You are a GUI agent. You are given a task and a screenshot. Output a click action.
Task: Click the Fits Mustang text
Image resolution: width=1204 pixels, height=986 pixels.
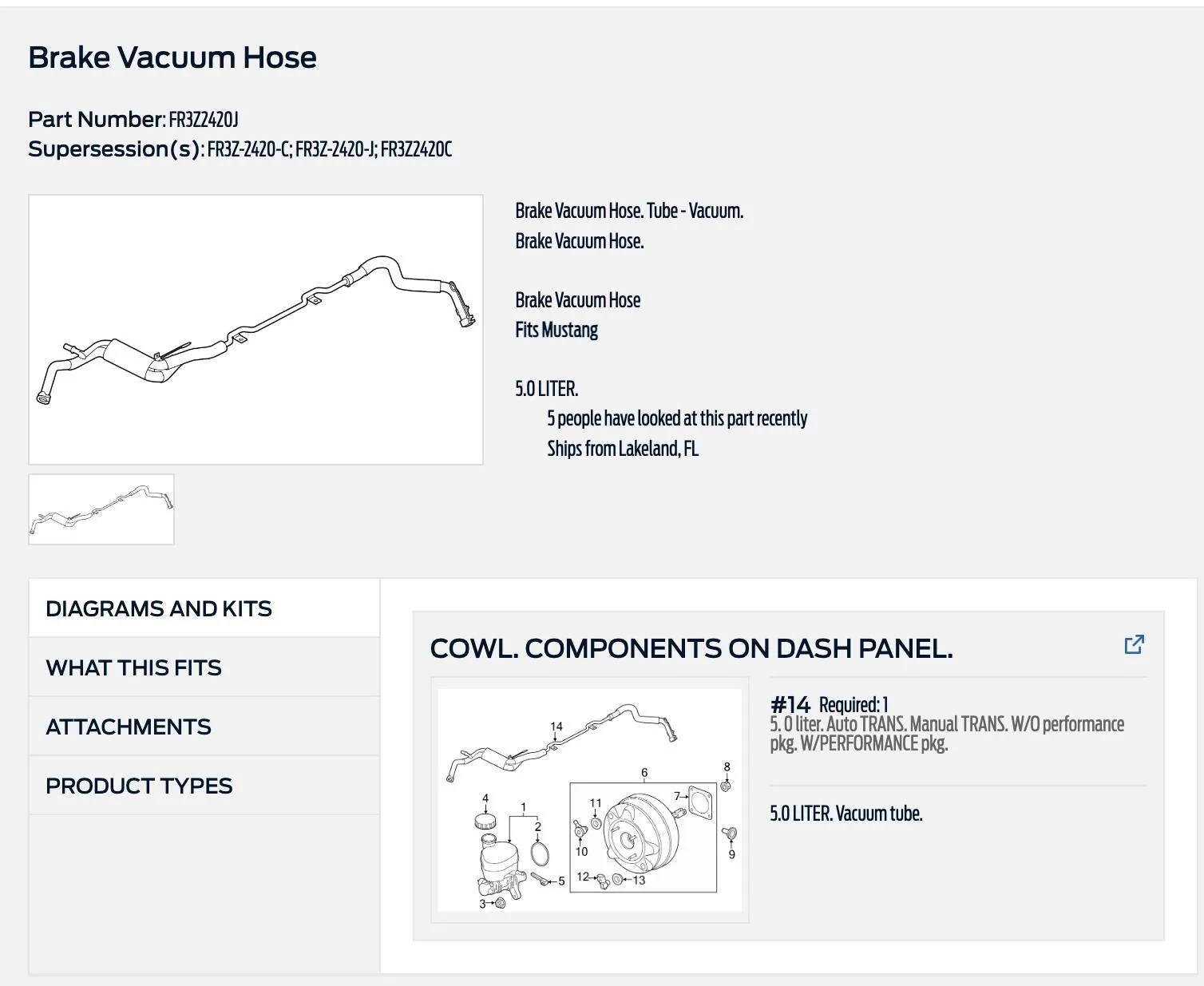coord(556,330)
